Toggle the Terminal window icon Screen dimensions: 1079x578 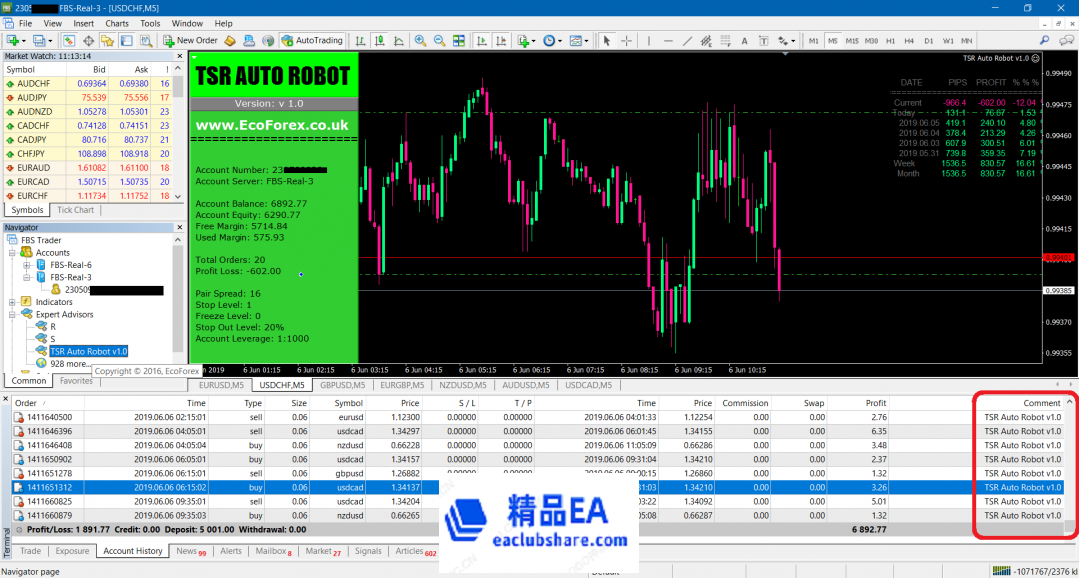(127, 41)
